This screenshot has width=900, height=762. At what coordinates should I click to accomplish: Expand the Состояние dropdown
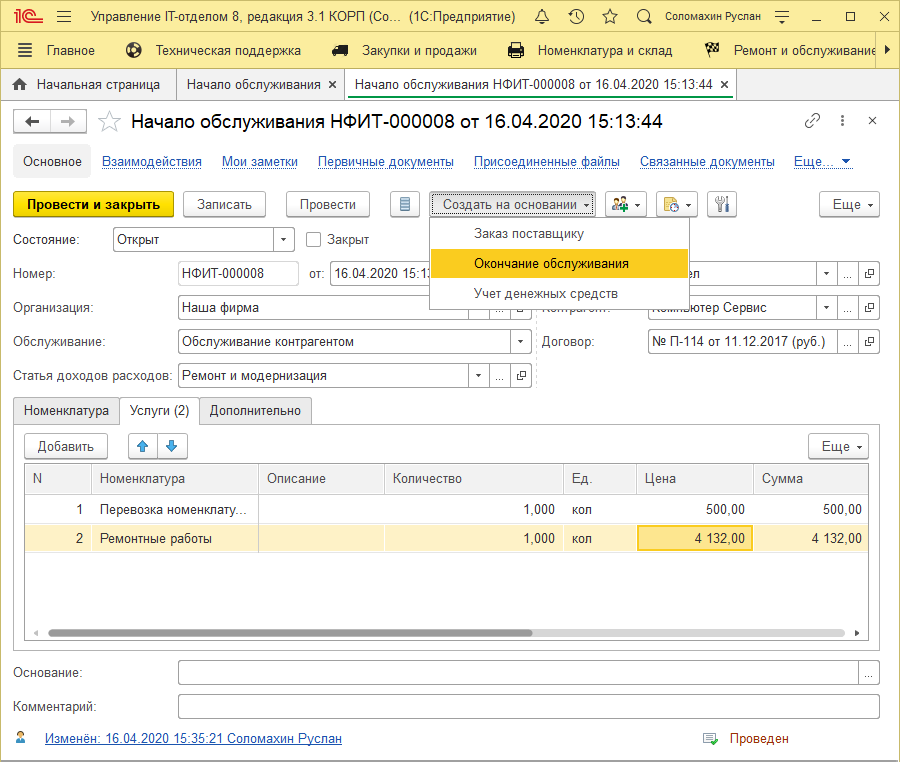click(x=284, y=240)
